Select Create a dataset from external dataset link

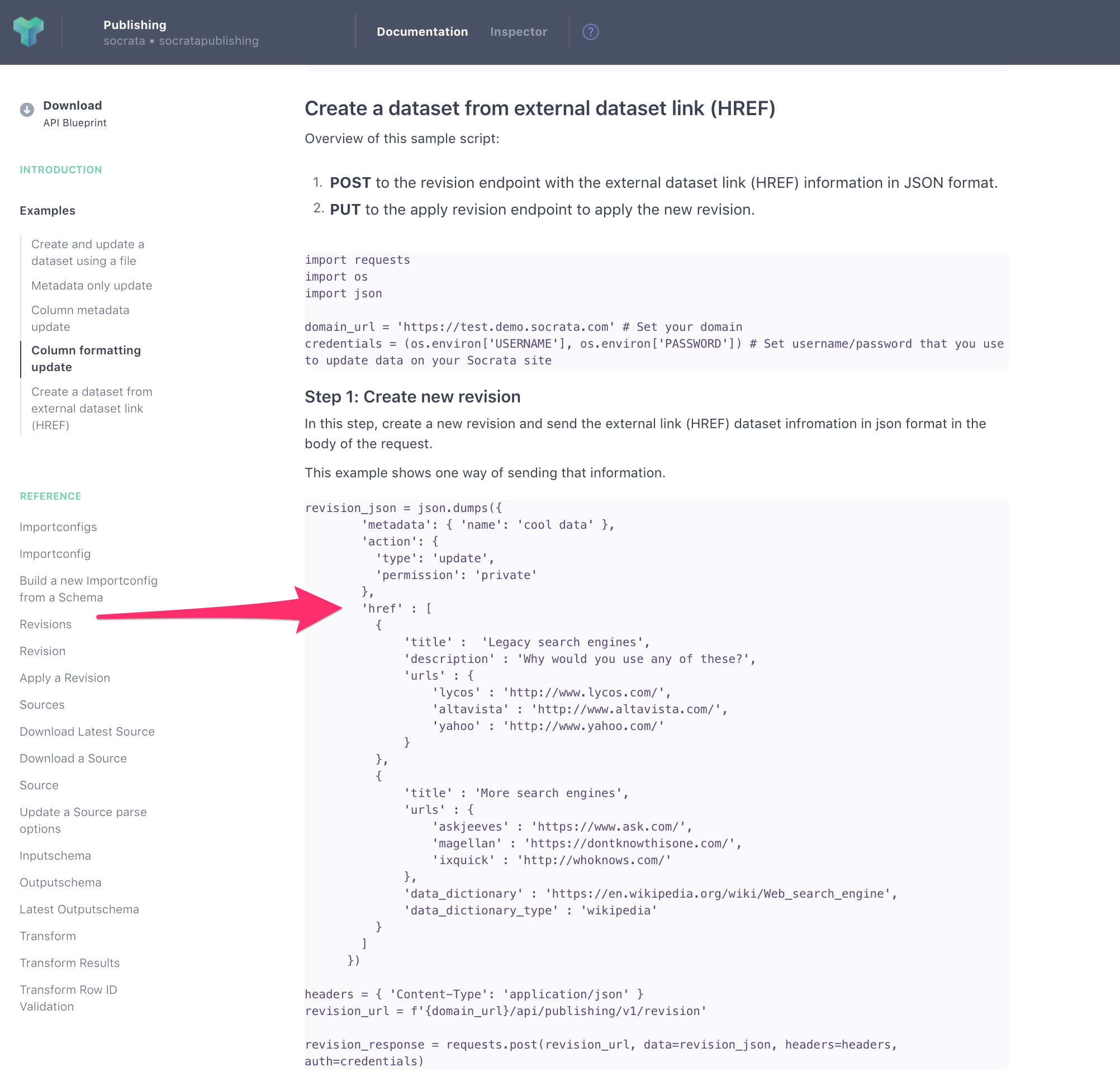point(92,408)
